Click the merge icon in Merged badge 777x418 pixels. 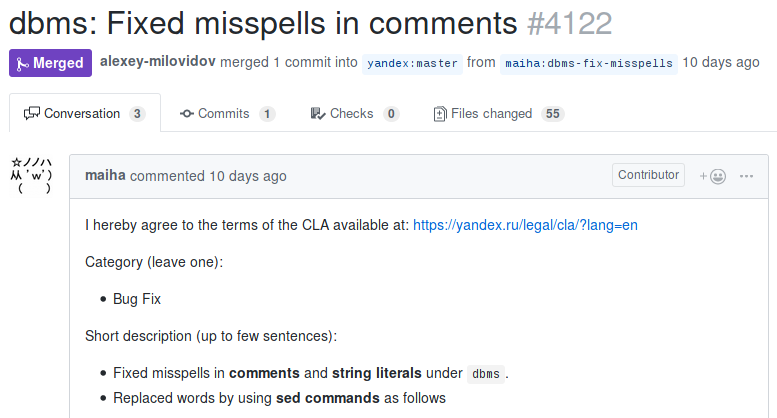22,63
